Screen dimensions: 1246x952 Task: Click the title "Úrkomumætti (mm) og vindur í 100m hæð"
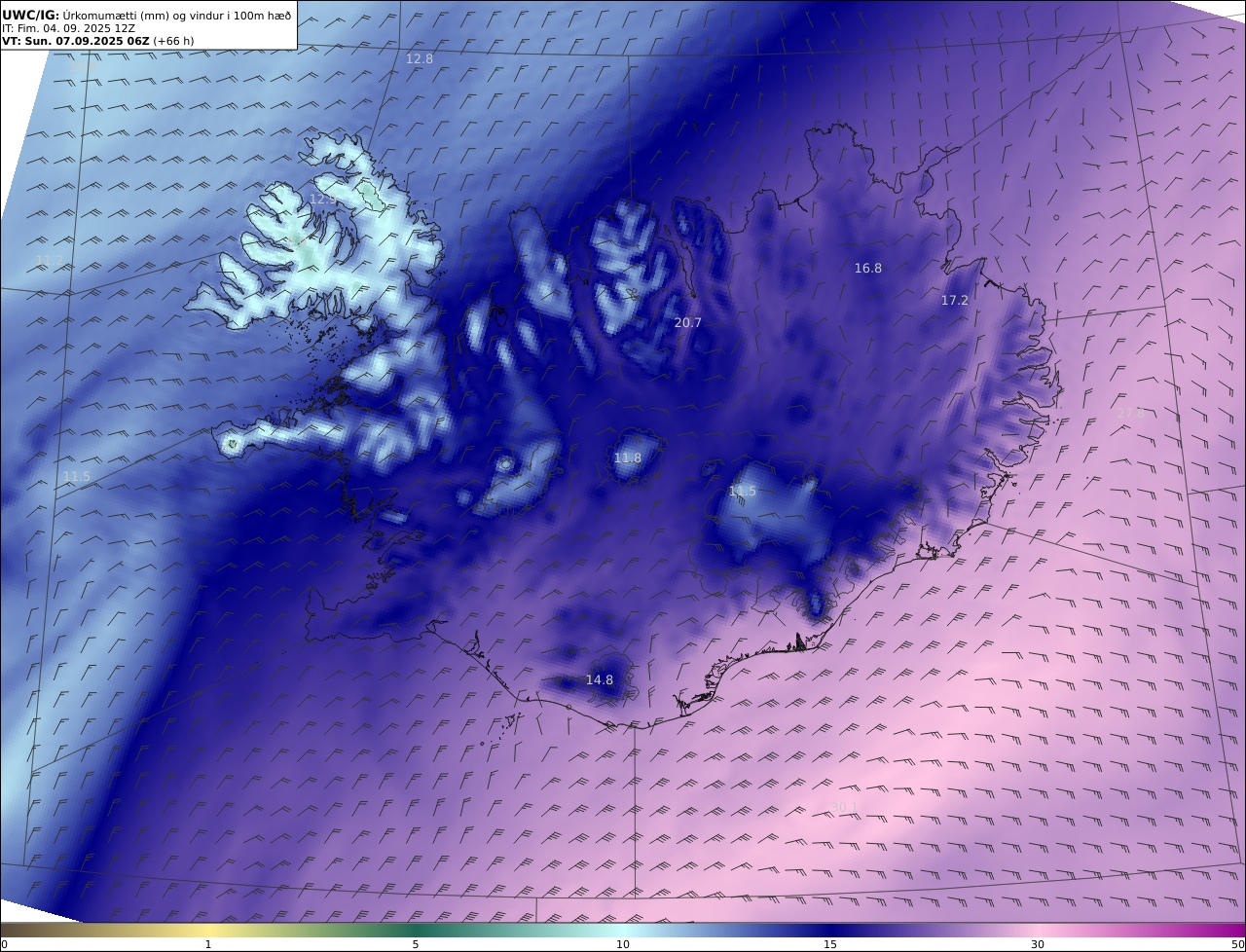click(x=177, y=15)
